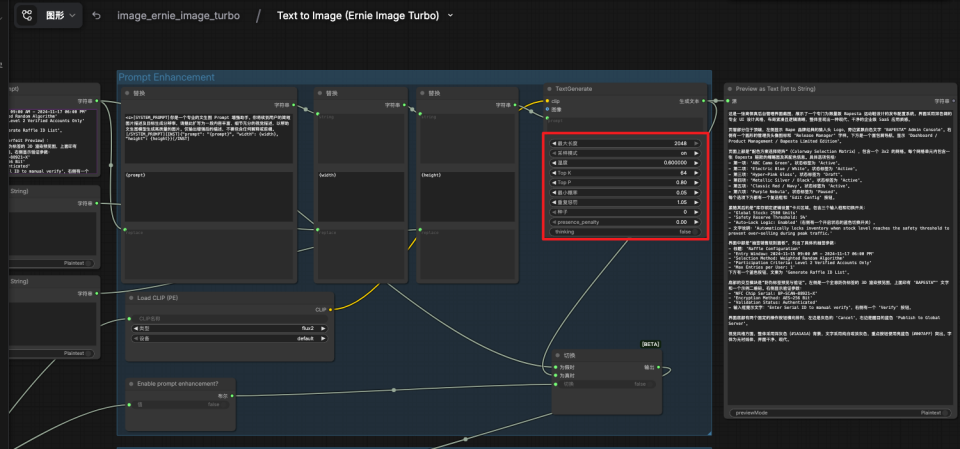This screenshot has height=449, width=960.
Task: Open the 图形 dropdown in top bar
Action: (64, 16)
